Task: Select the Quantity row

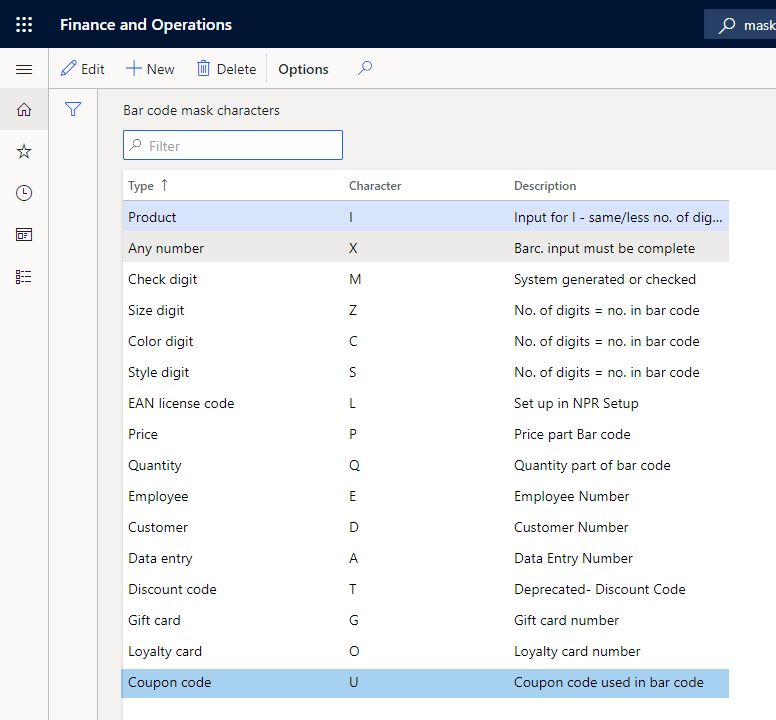Action: point(426,465)
